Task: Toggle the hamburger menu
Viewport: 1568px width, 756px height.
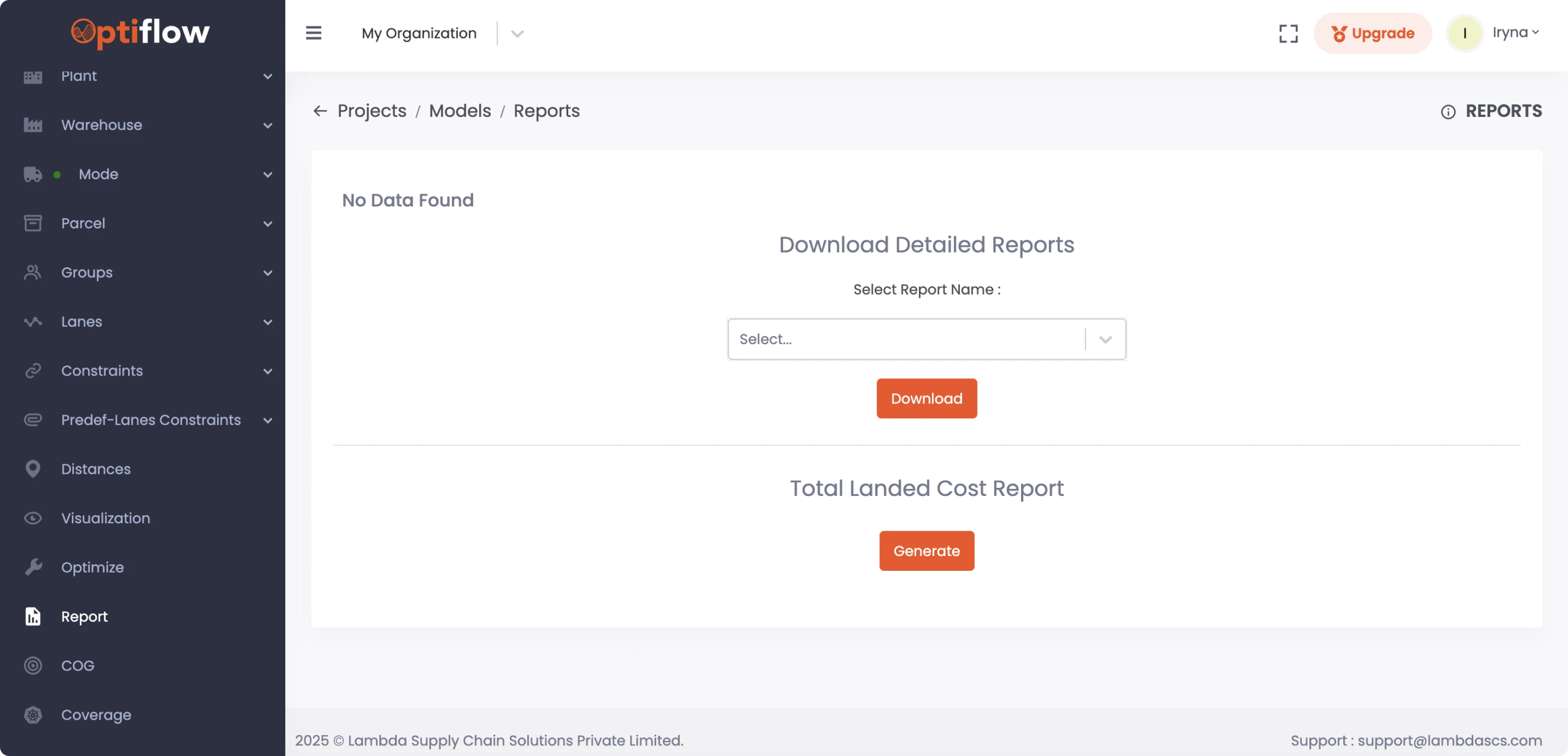Action: [314, 33]
